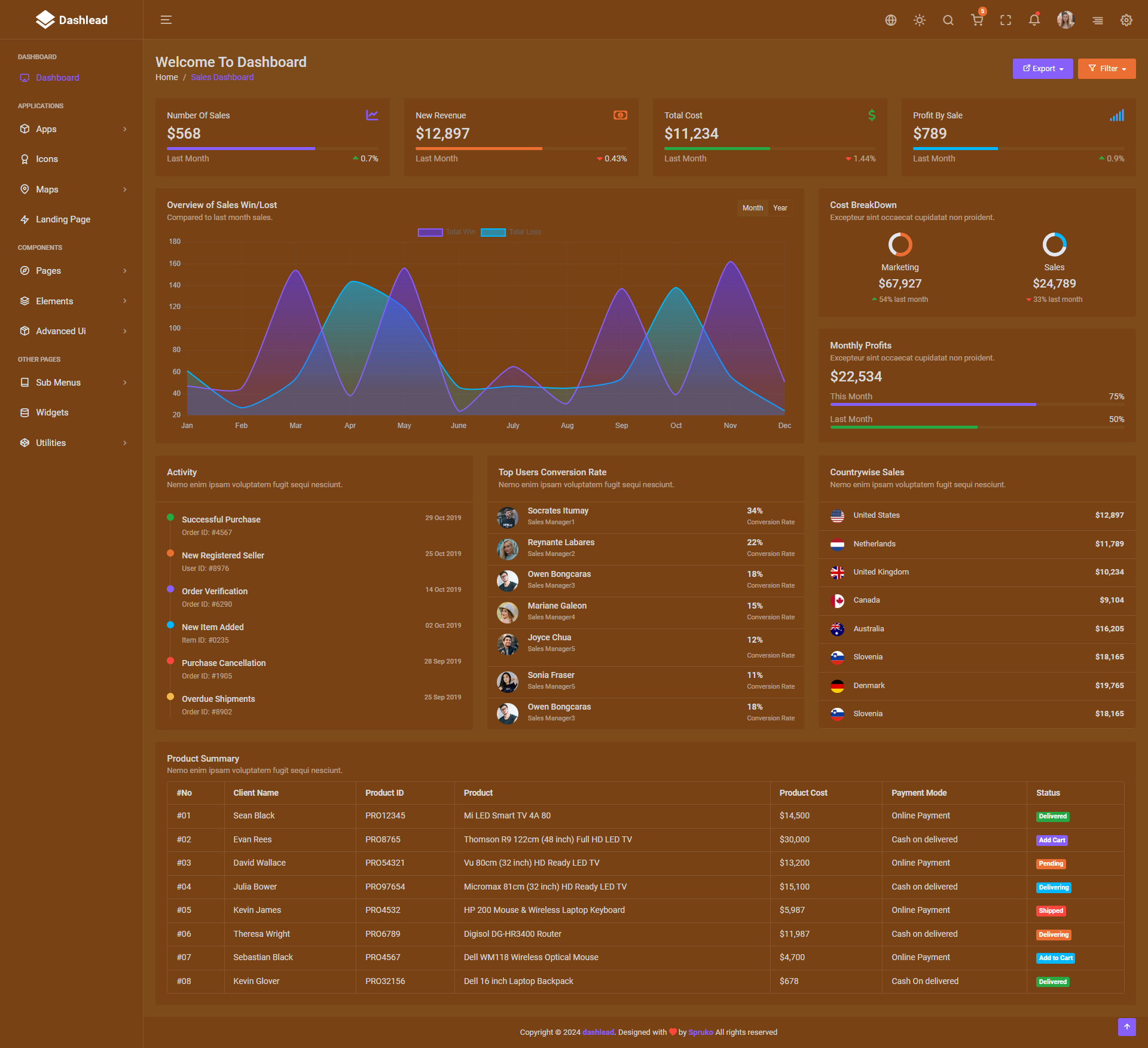The width and height of the screenshot is (1148, 1048).
Task: Click the hamburger sidebar toggle icon
Action: [166, 20]
